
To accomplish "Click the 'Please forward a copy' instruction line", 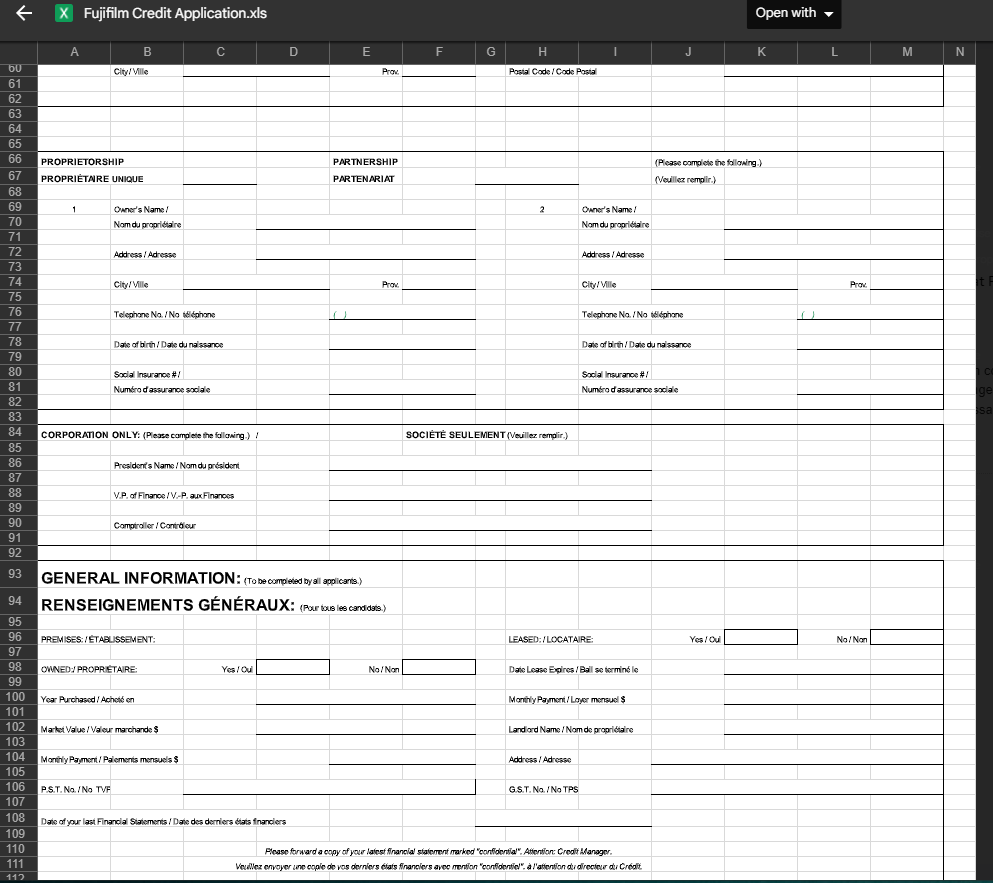I will (438, 852).
